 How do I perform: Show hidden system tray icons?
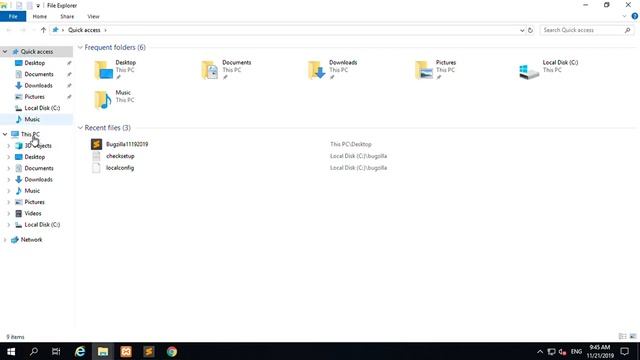coord(540,351)
